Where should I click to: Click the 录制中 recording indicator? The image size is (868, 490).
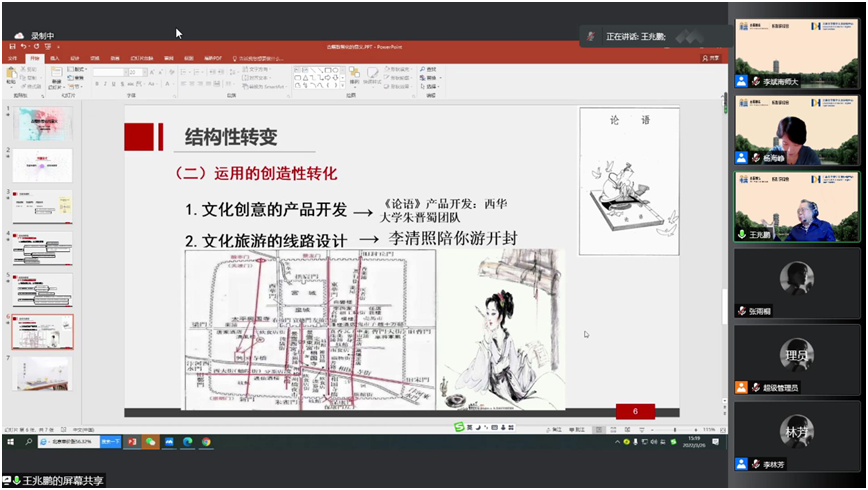tap(35, 35)
